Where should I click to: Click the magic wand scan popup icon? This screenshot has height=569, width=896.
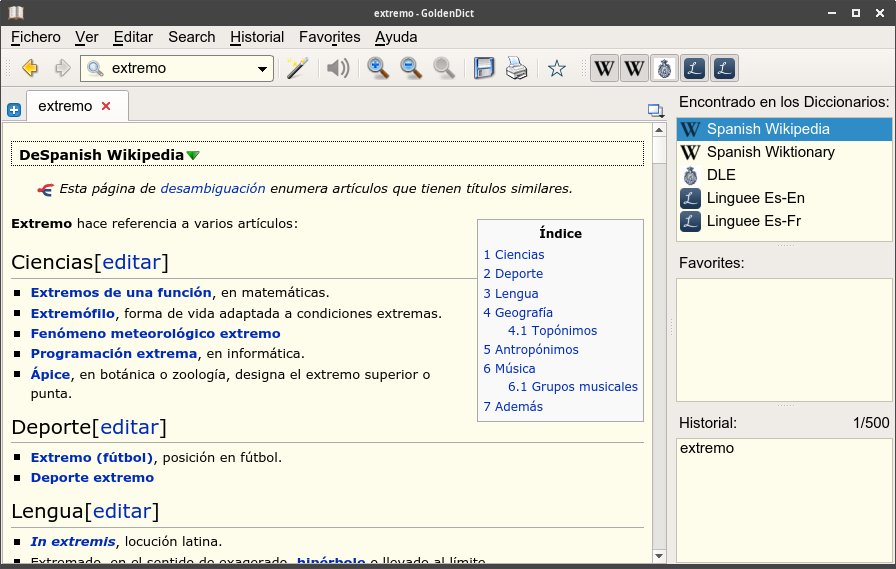[x=297, y=69]
